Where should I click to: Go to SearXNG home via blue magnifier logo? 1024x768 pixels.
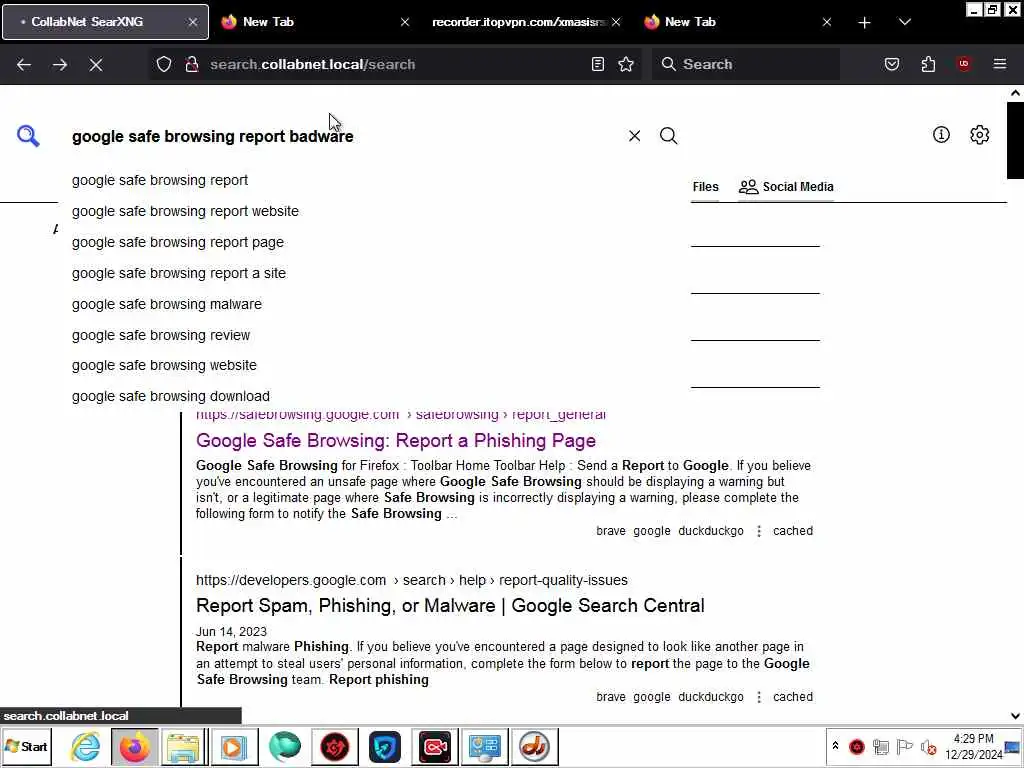28,136
